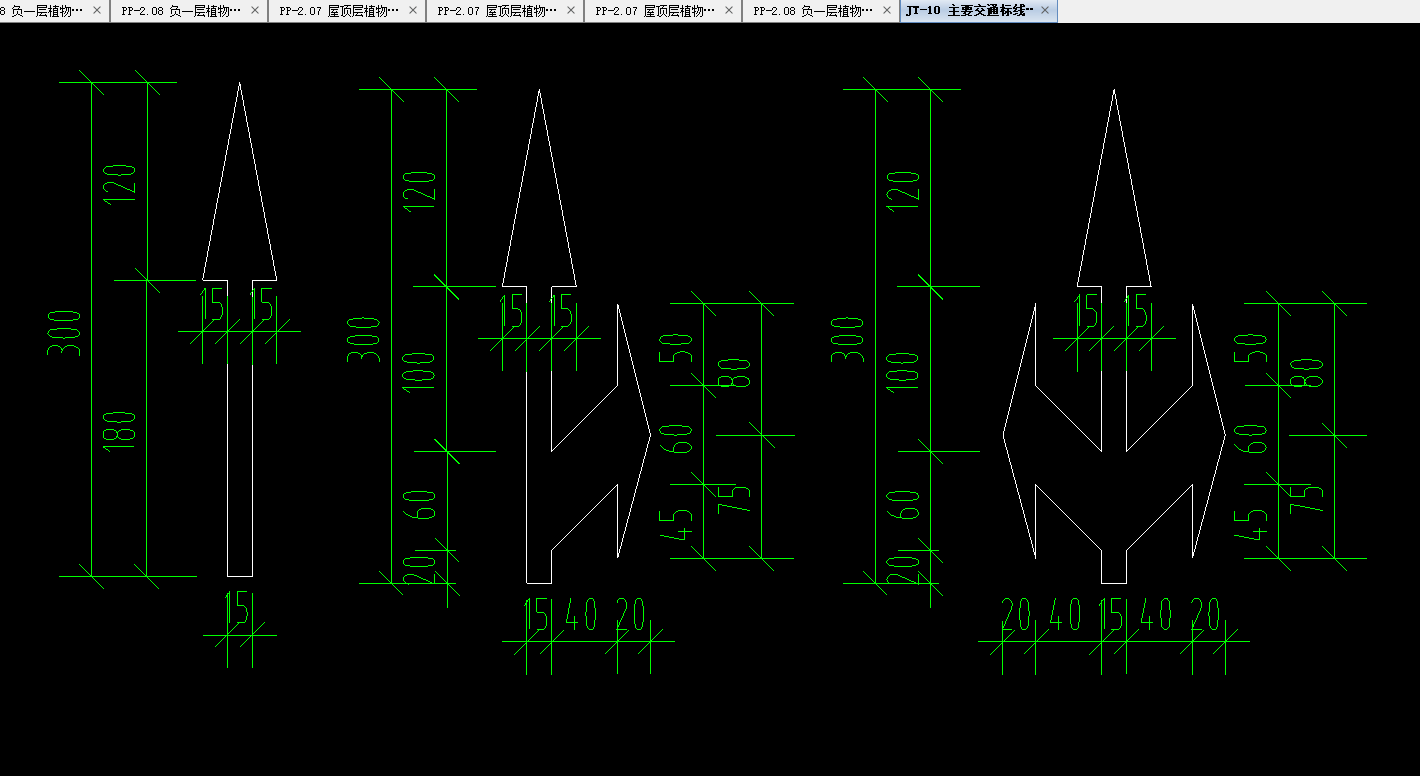
Task: Select the 80 dimension right of the right-turn arrow
Action: coord(735,373)
